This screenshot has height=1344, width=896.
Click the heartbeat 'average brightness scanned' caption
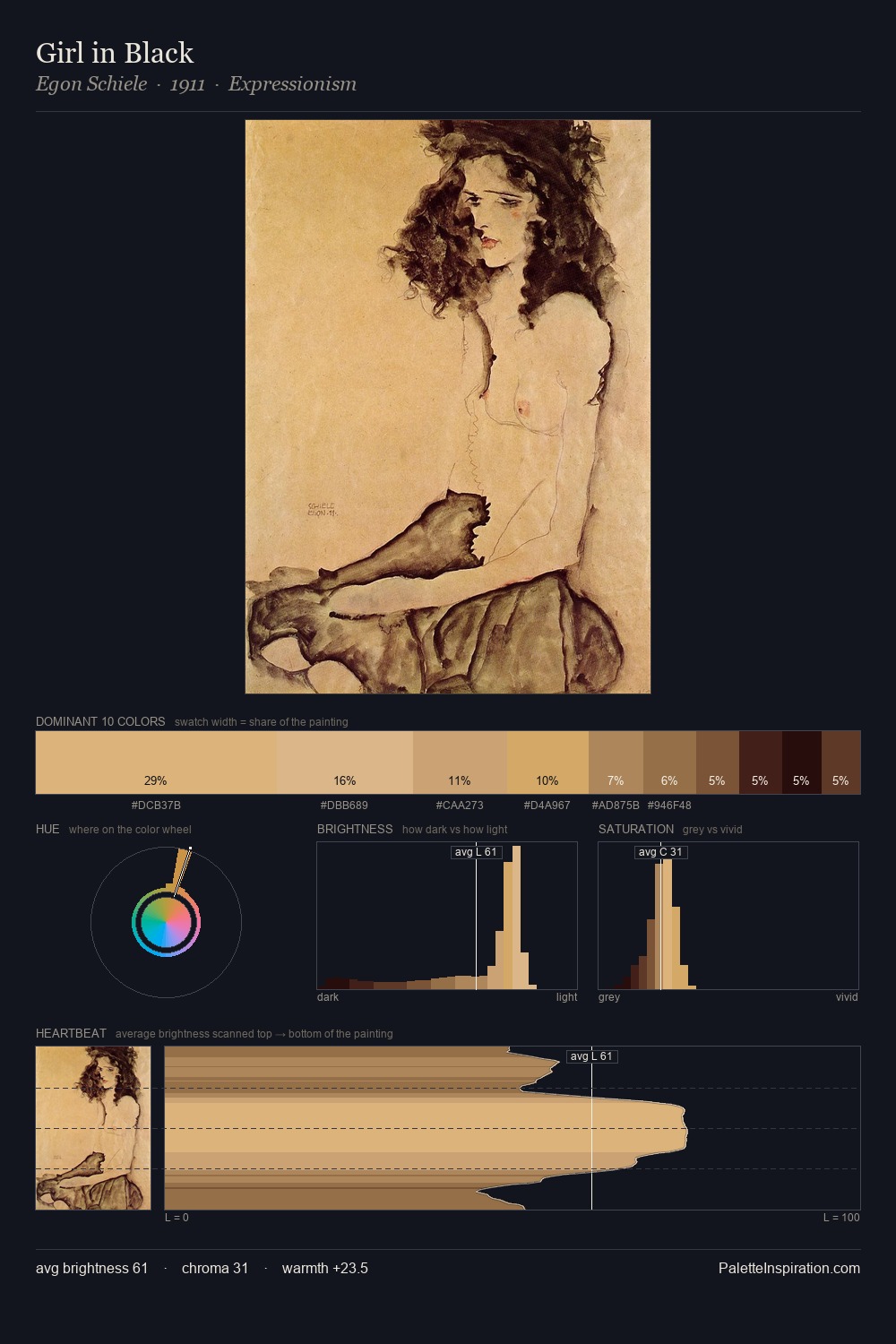(254, 1034)
